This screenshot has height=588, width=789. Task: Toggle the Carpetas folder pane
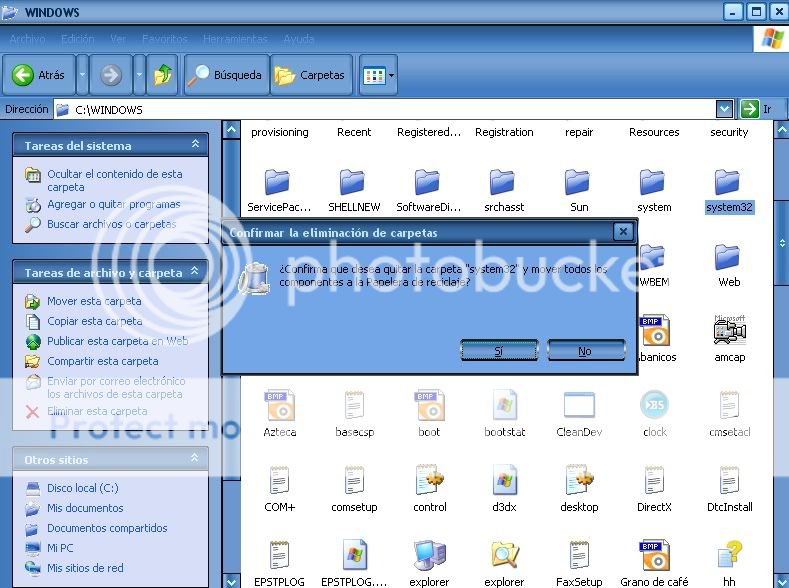click(x=311, y=75)
